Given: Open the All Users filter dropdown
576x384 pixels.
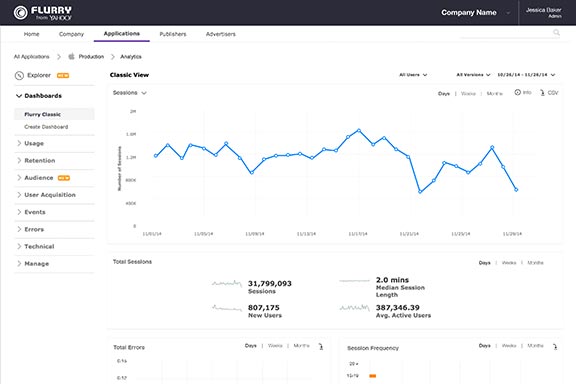Looking at the screenshot, I should point(413,75).
